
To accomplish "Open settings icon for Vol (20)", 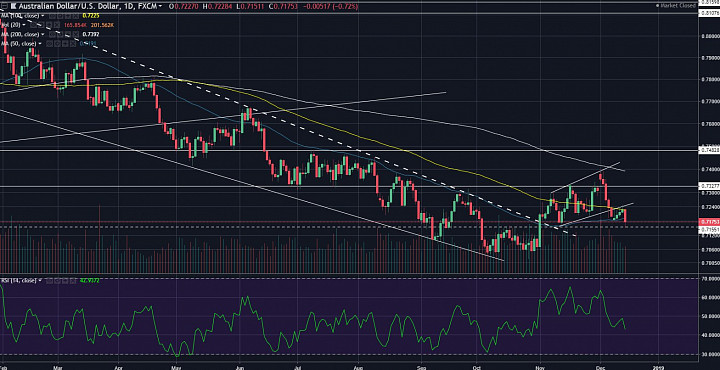I will pos(41,25).
